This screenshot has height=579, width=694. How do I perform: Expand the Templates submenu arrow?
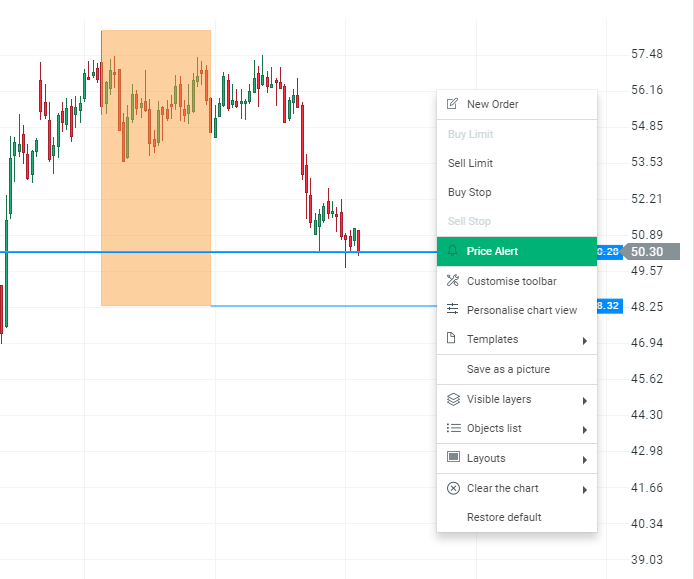point(584,341)
